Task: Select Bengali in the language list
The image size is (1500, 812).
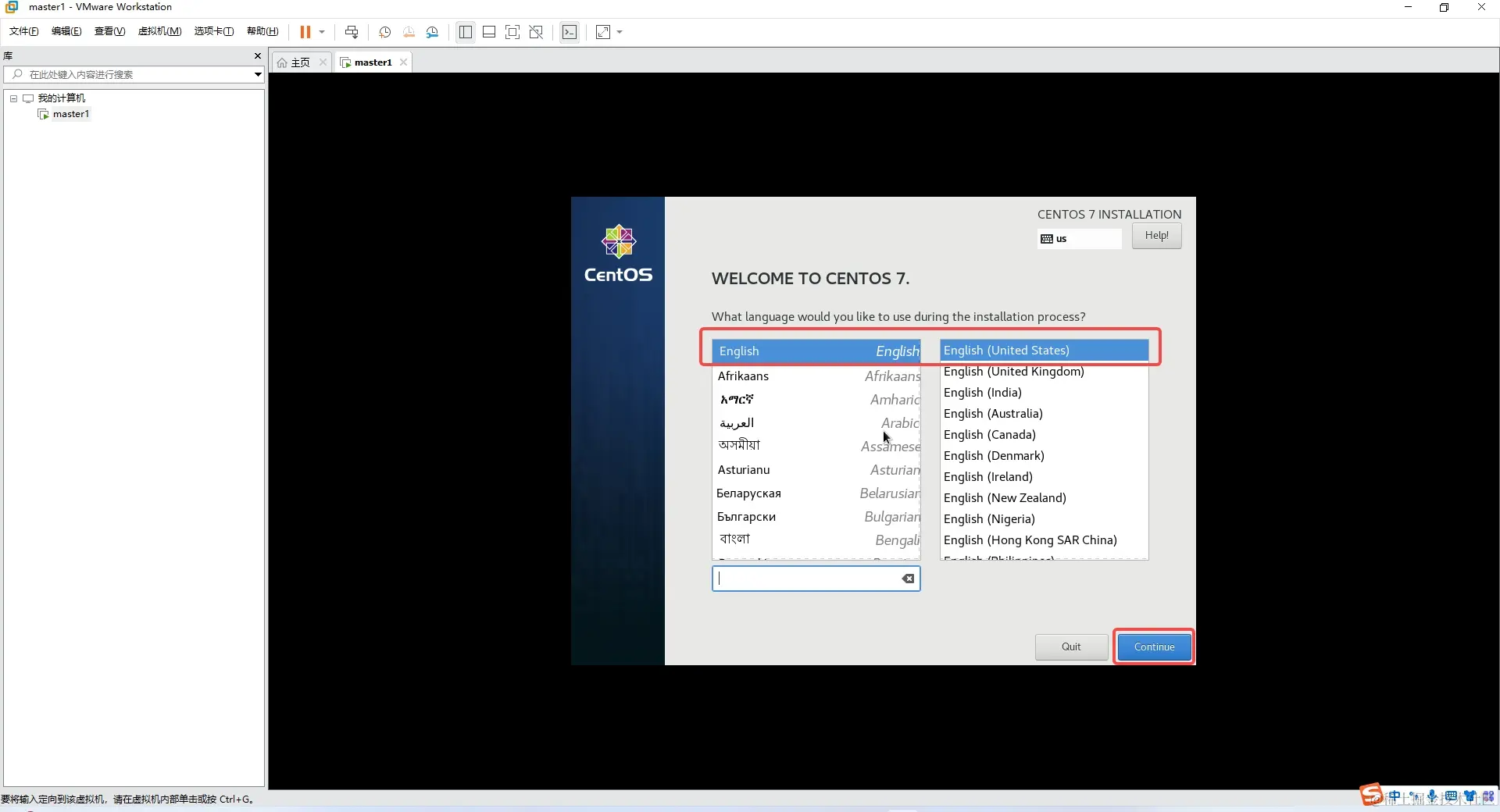Action: click(x=816, y=540)
